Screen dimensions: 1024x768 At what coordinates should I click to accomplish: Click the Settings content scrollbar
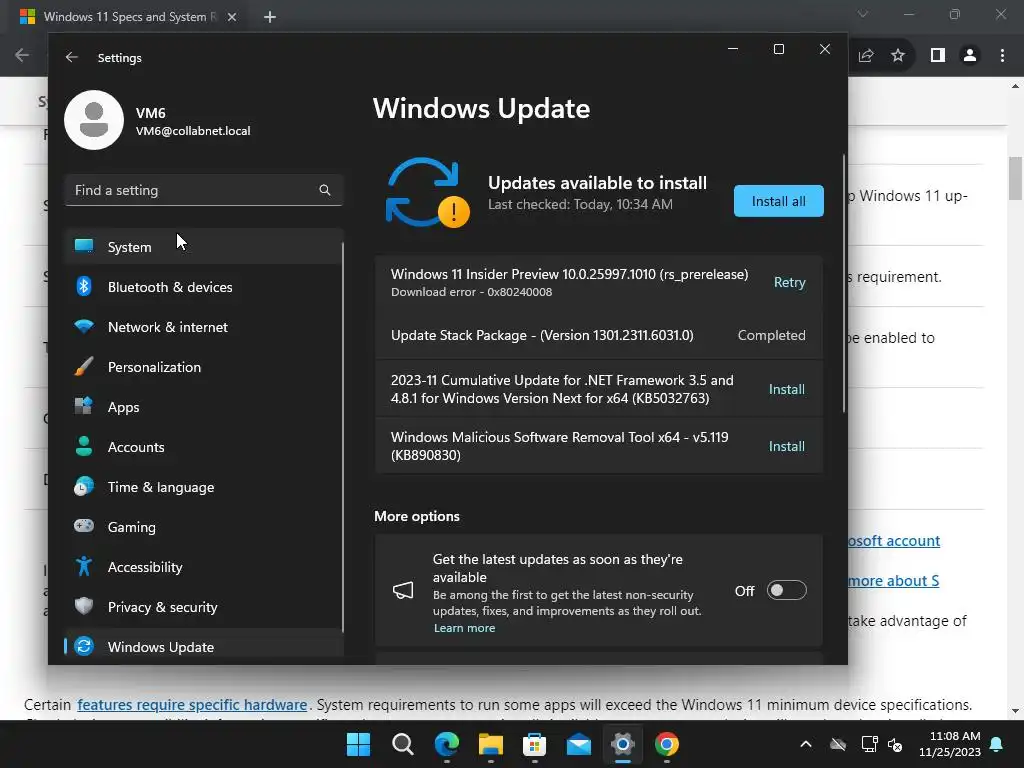tap(843, 284)
